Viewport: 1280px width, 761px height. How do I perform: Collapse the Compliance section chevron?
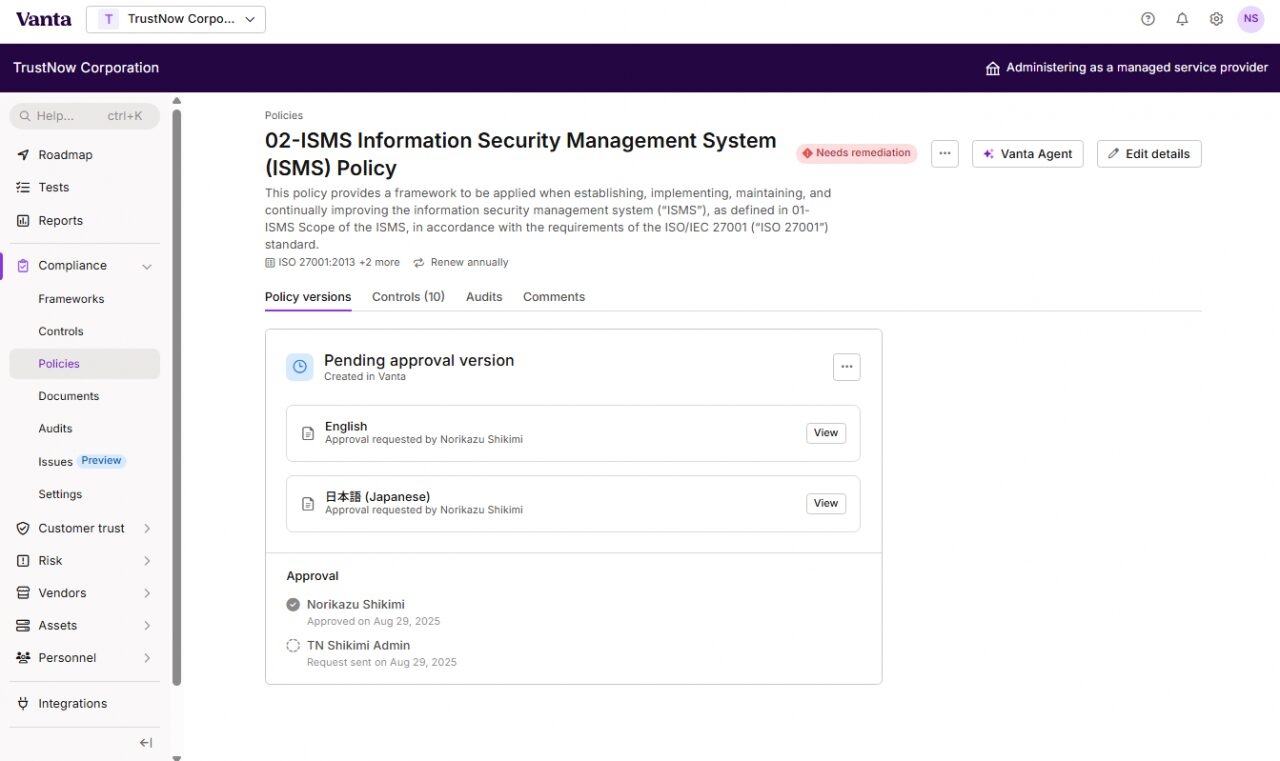pyautogui.click(x=147, y=266)
